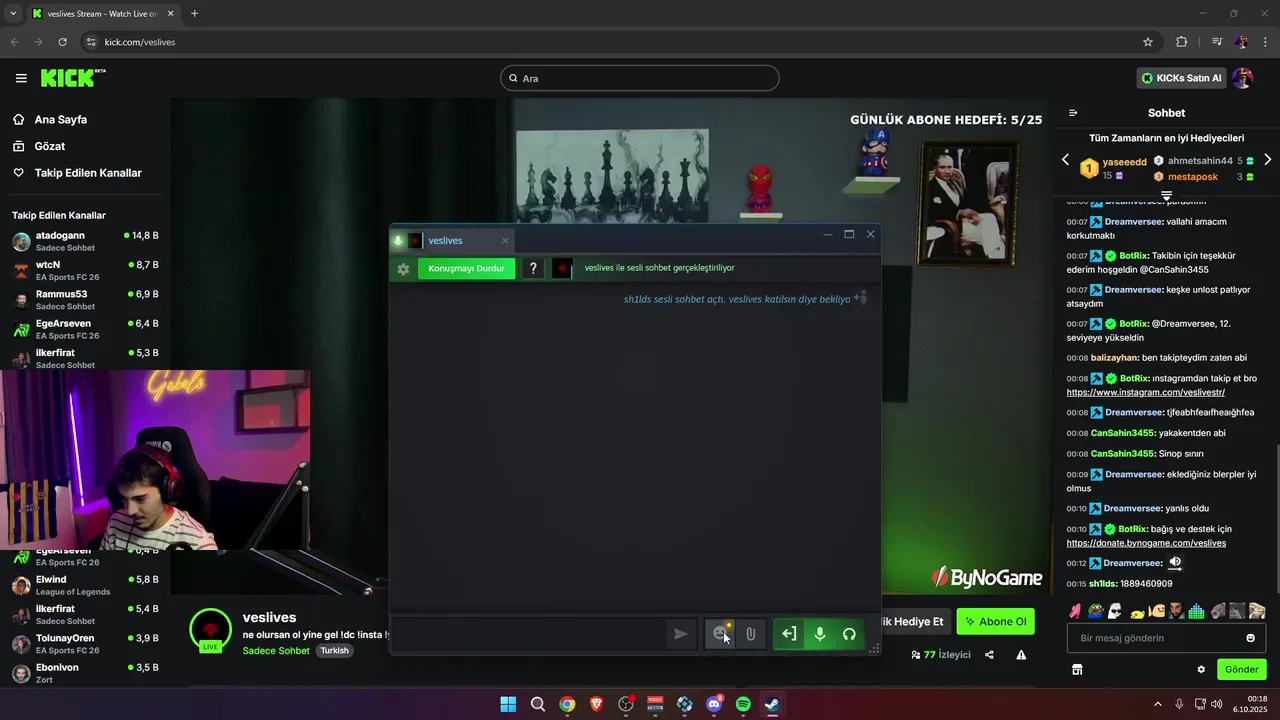Click the send message arrow in Steam chat
Viewport: 1280px width, 720px height.
pyautogui.click(x=680, y=633)
